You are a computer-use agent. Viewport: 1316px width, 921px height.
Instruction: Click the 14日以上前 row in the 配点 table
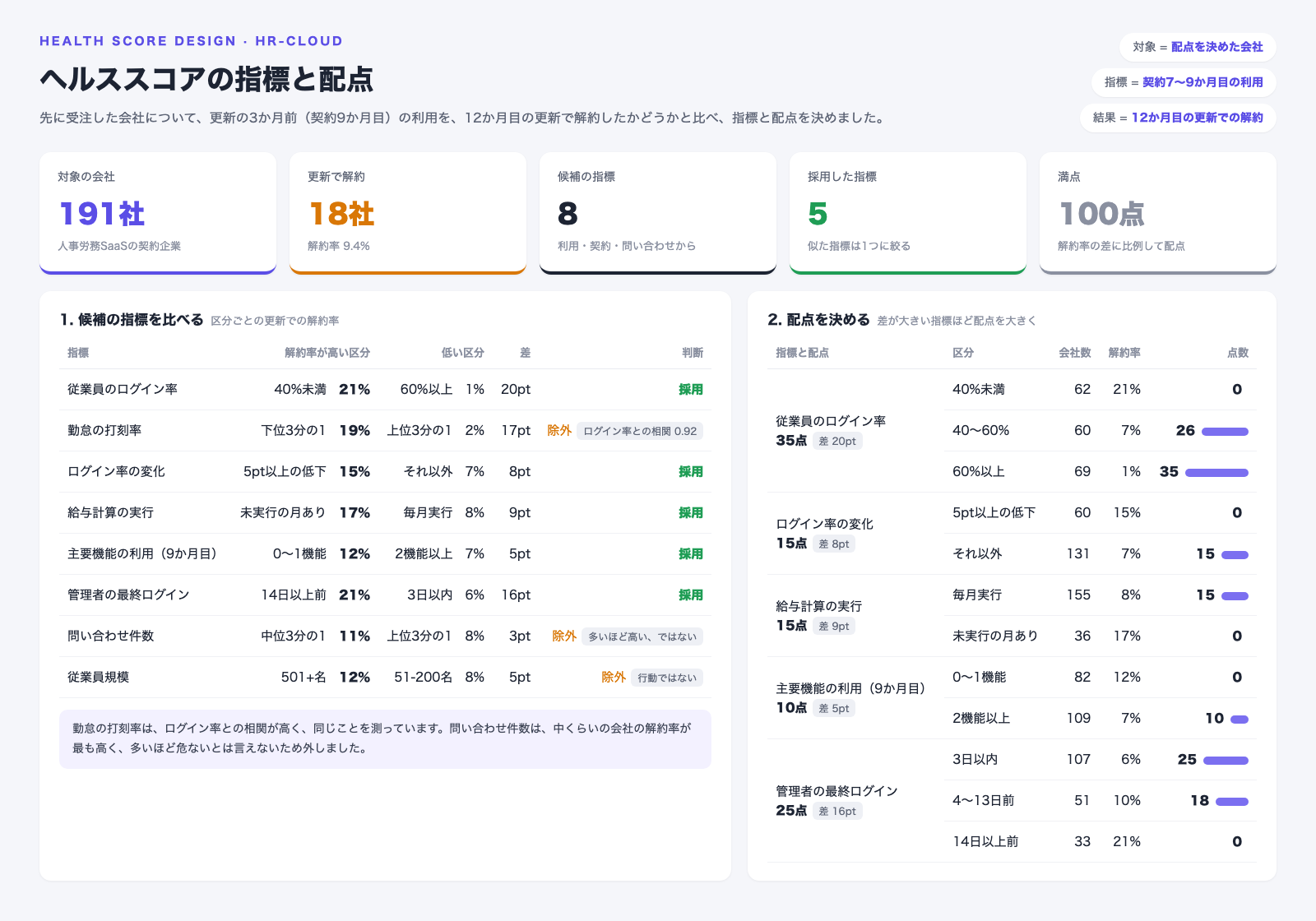point(1101,842)
